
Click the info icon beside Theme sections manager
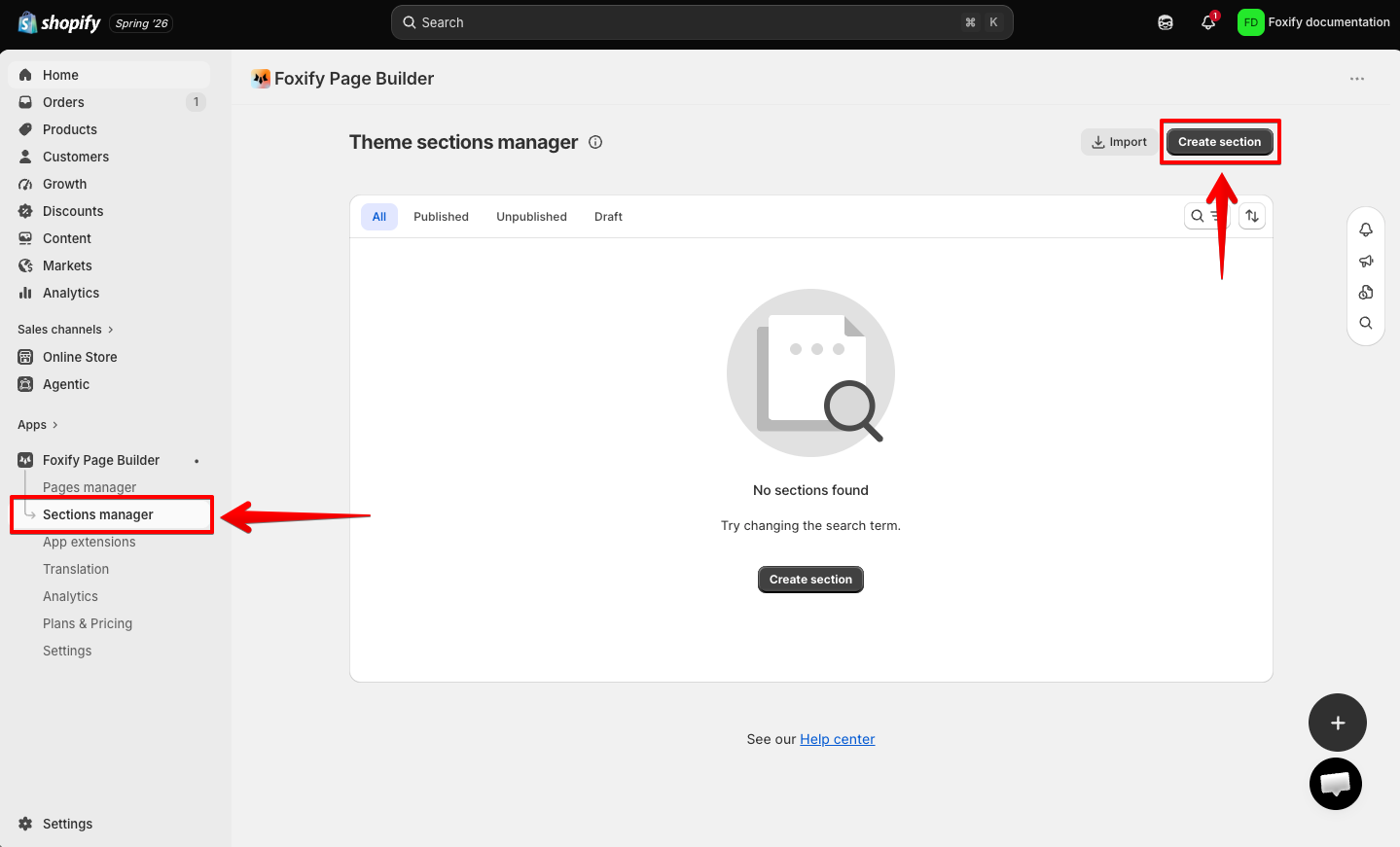pos(595,142)
